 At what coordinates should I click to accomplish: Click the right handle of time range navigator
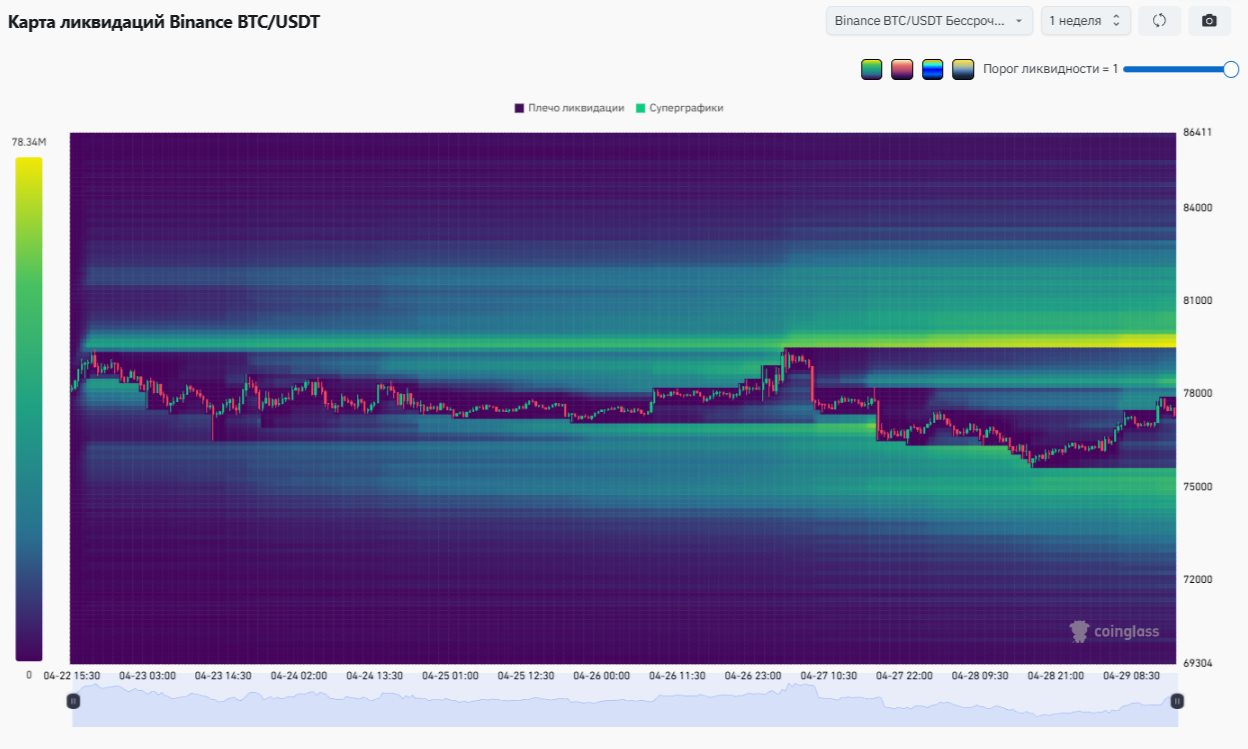tap(1177, 701)
